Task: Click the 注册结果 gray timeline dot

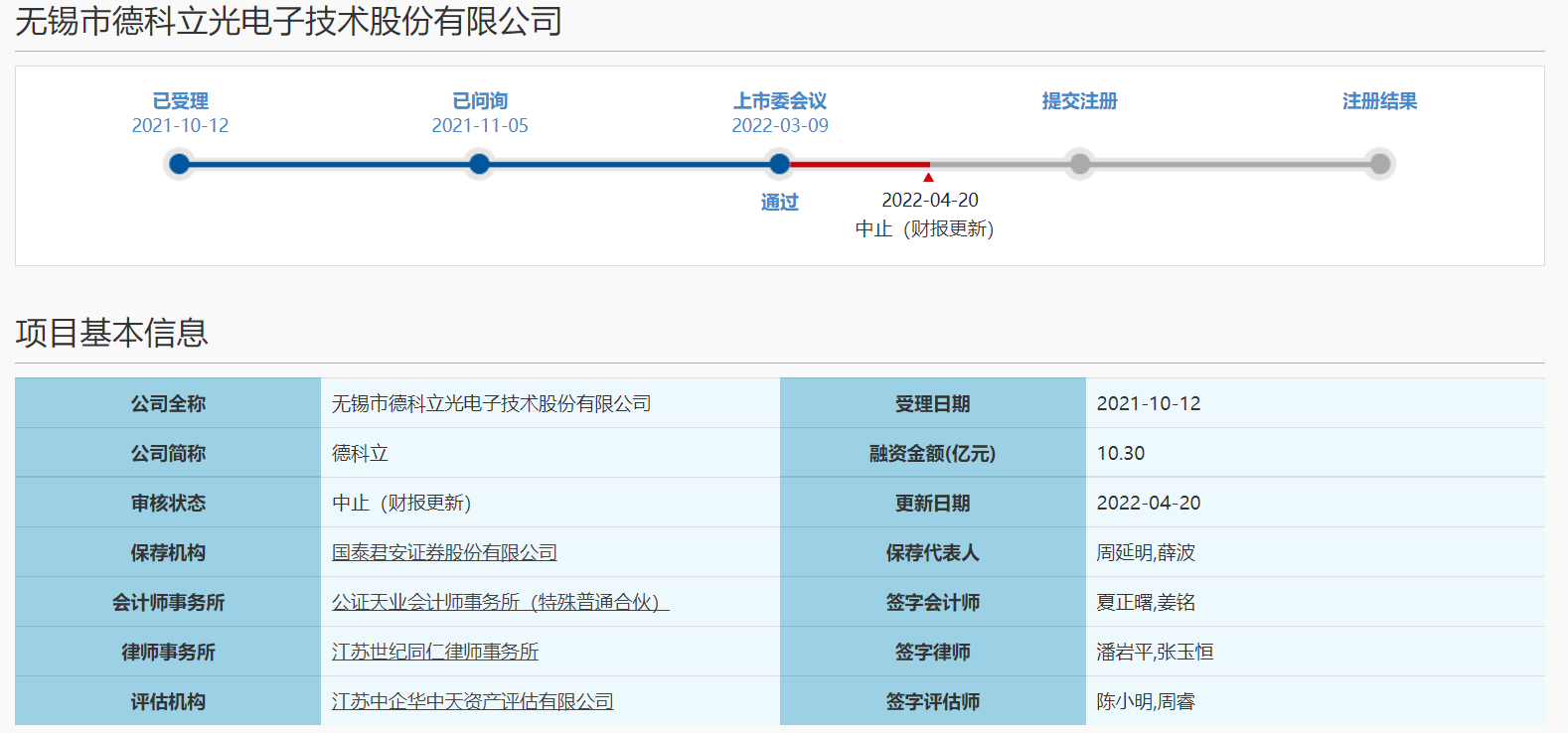Action: (x=1380, y=164)
